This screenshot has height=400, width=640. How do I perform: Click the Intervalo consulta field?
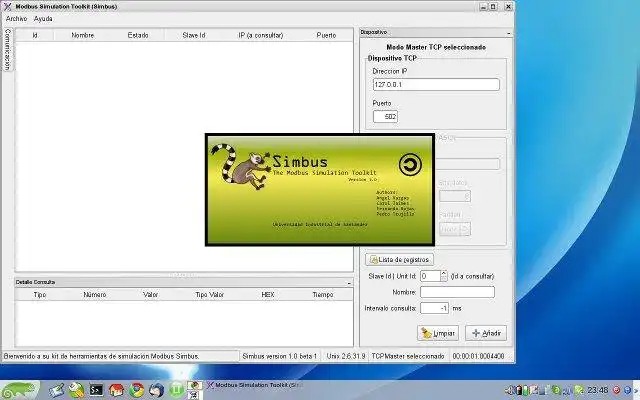[435, 308]
